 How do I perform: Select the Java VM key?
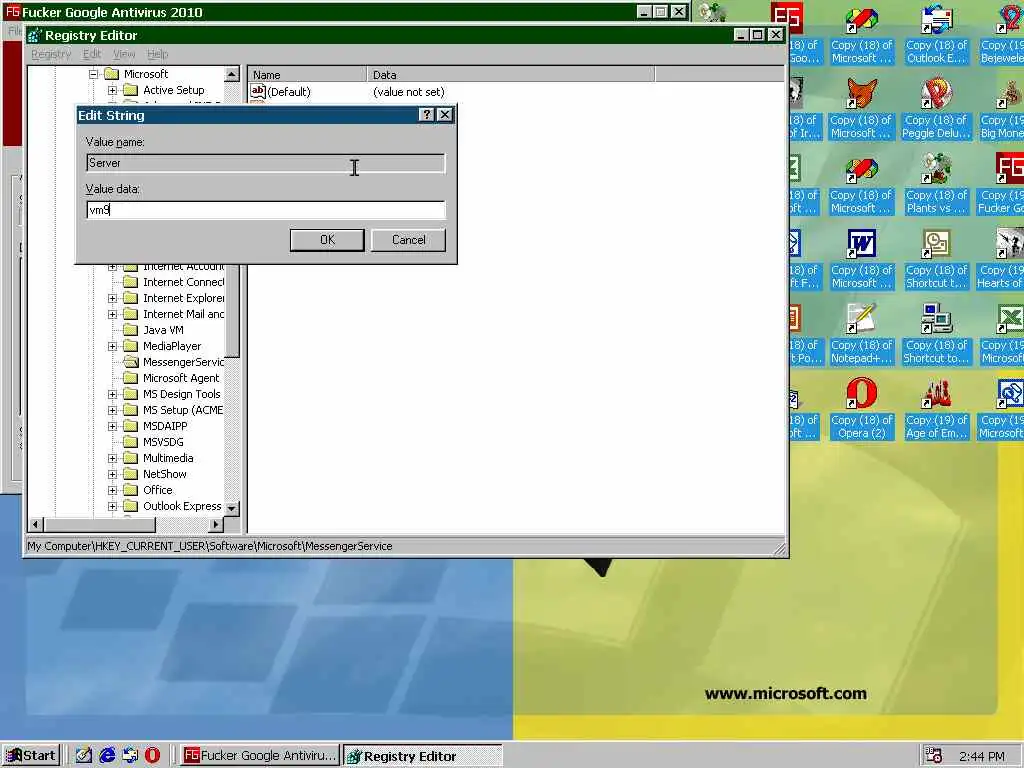tap(163, 330)
